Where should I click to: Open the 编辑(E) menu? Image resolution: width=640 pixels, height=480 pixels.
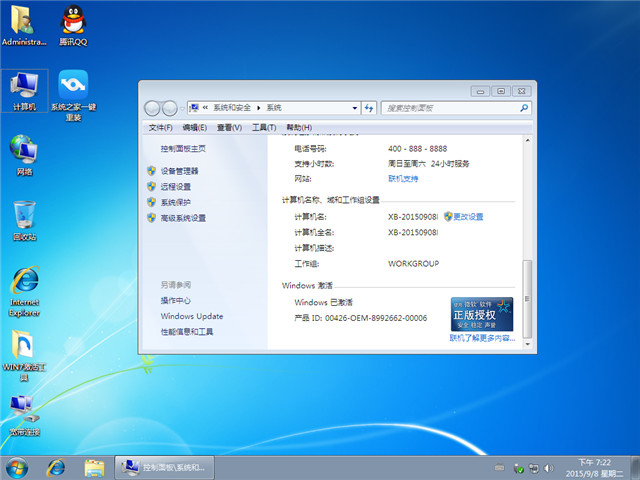[194, 128]
